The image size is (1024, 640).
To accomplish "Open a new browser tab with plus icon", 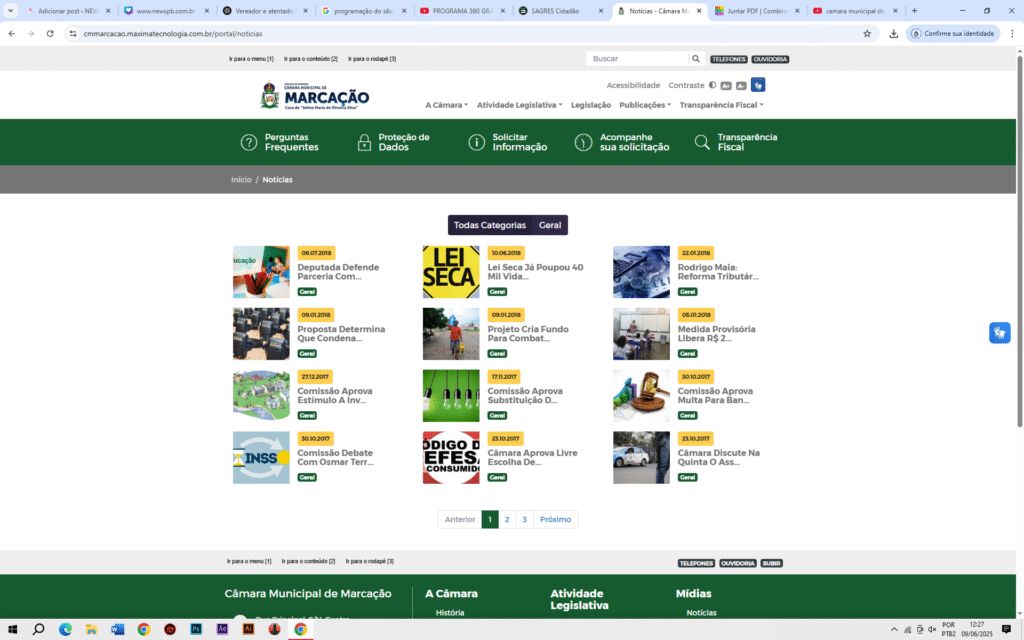I will click(x=914, y=10).
